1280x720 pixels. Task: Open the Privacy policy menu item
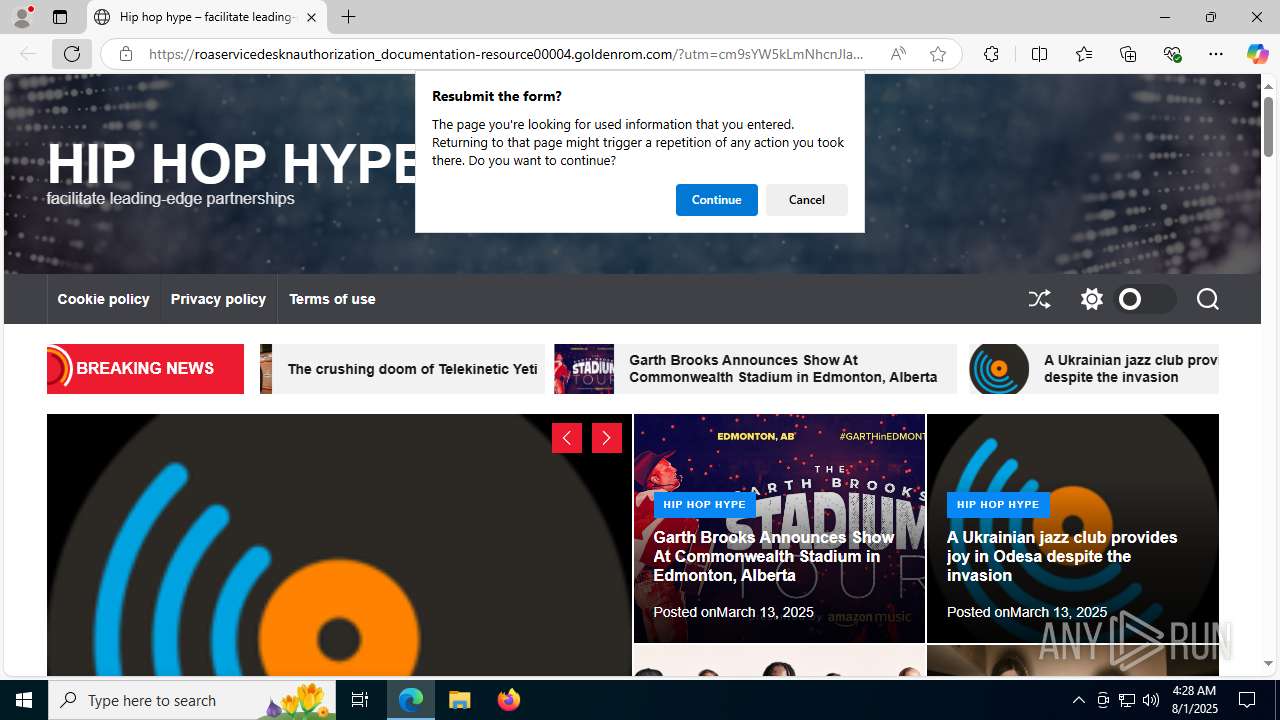point(218,299)
